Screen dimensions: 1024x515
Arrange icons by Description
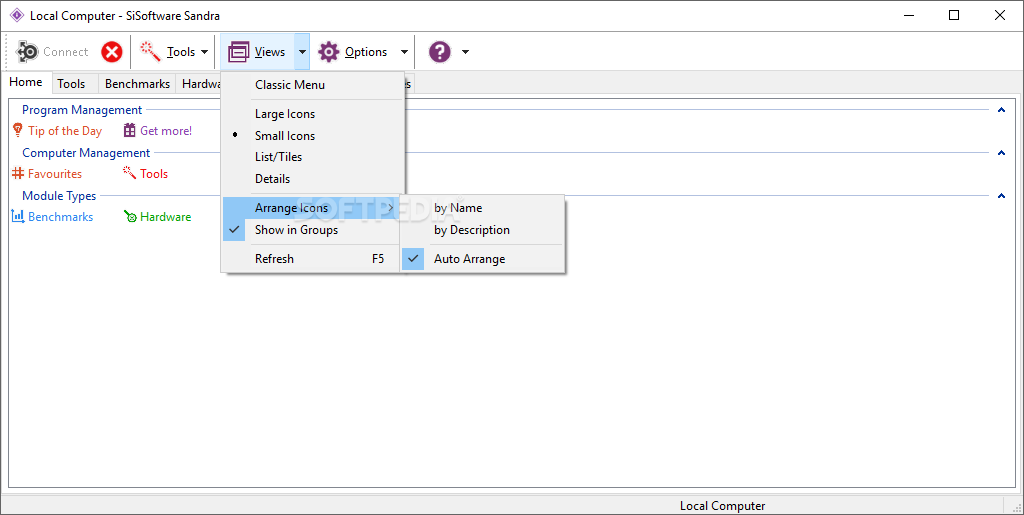pos(482,230)
